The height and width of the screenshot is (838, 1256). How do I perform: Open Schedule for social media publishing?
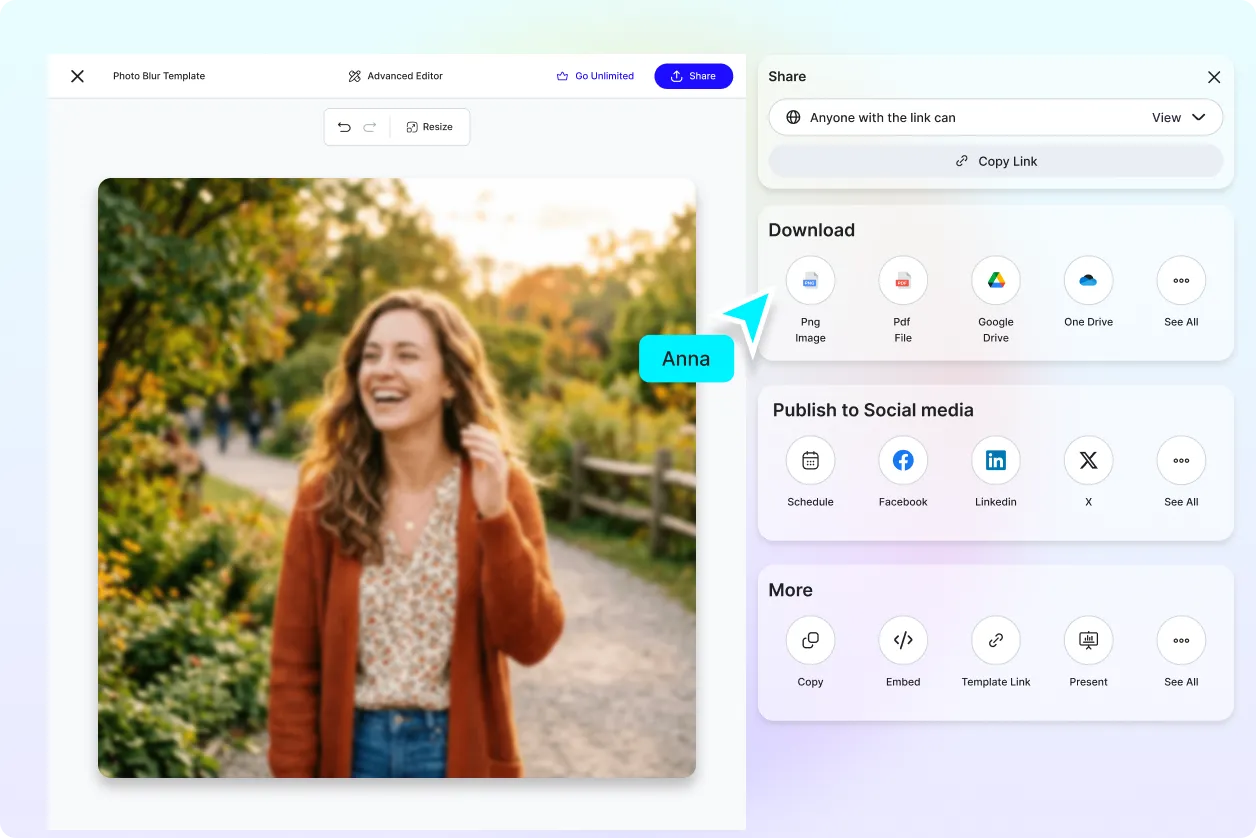[x=810, y=461]
